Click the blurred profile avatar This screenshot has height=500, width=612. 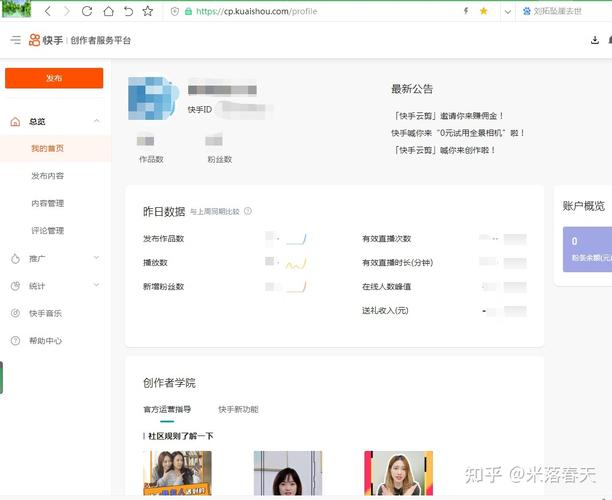coord(153,98)
